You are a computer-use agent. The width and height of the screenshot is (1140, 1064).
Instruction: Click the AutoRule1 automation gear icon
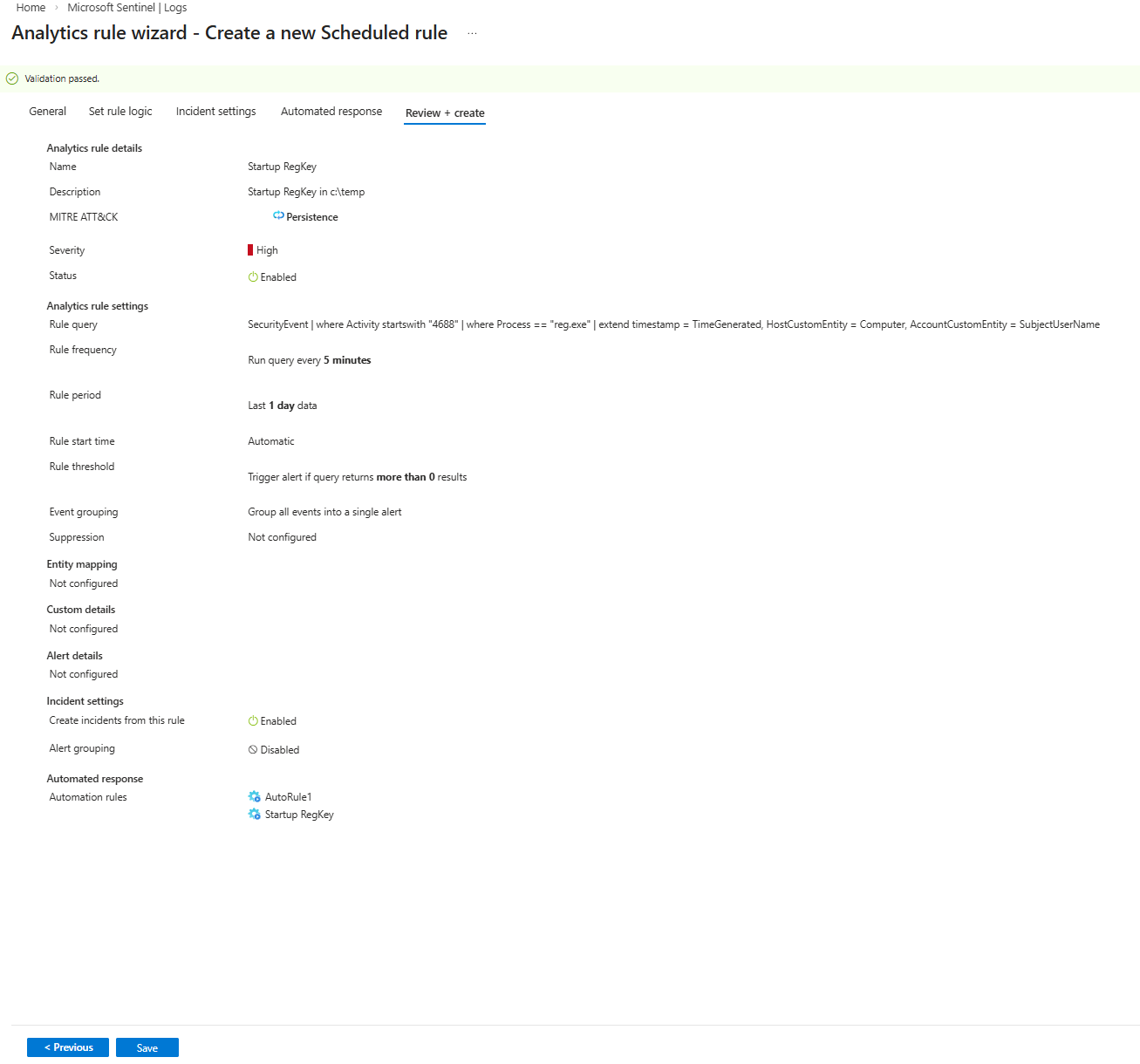[x=255, y=797]
